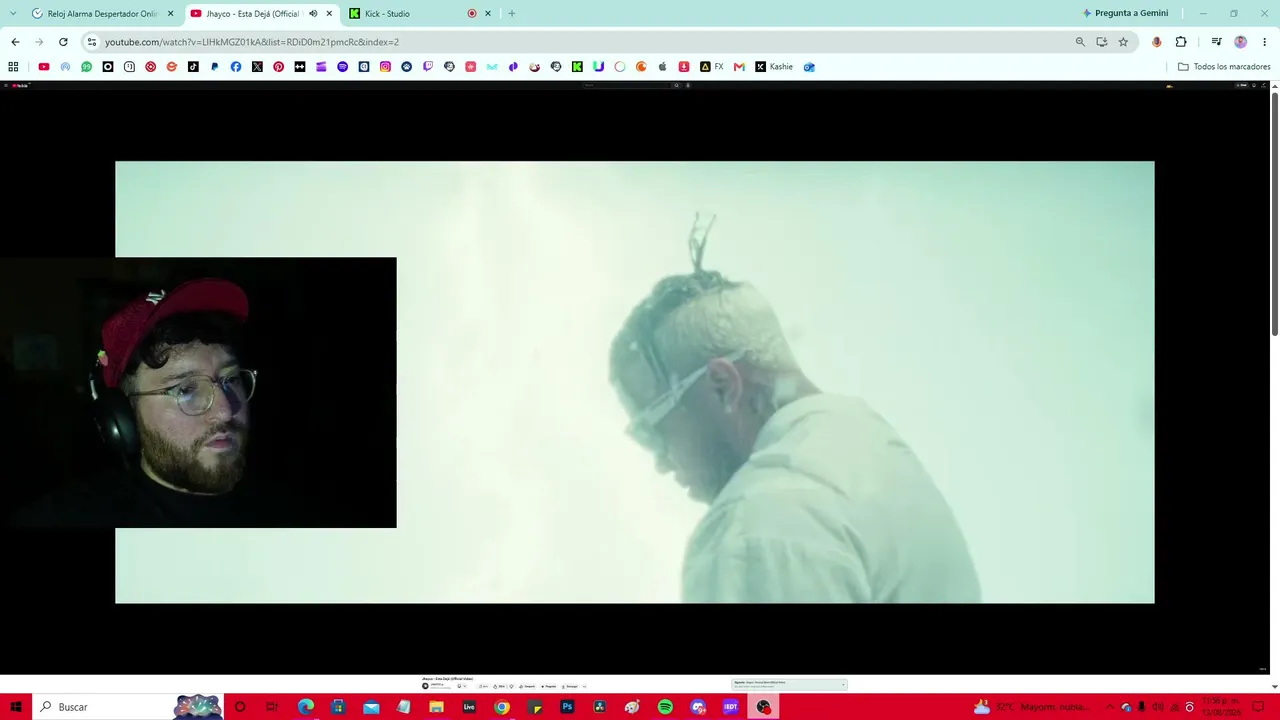This screenshot has width=1280, height=720.
Task: Open the tab search dropdown arrow
Action: [13, 14]
